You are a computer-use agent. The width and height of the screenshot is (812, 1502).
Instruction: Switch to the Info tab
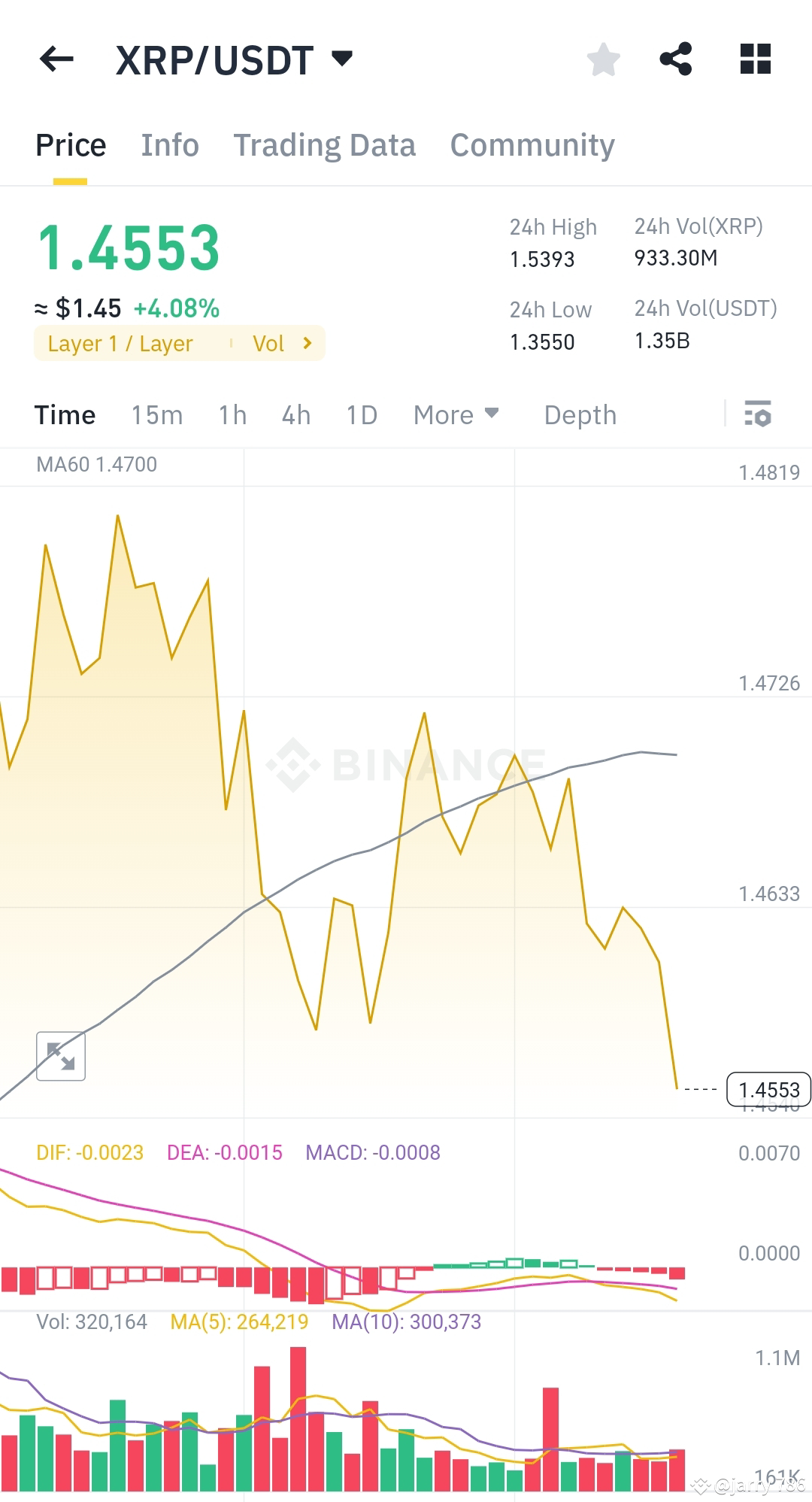[170, 144]
